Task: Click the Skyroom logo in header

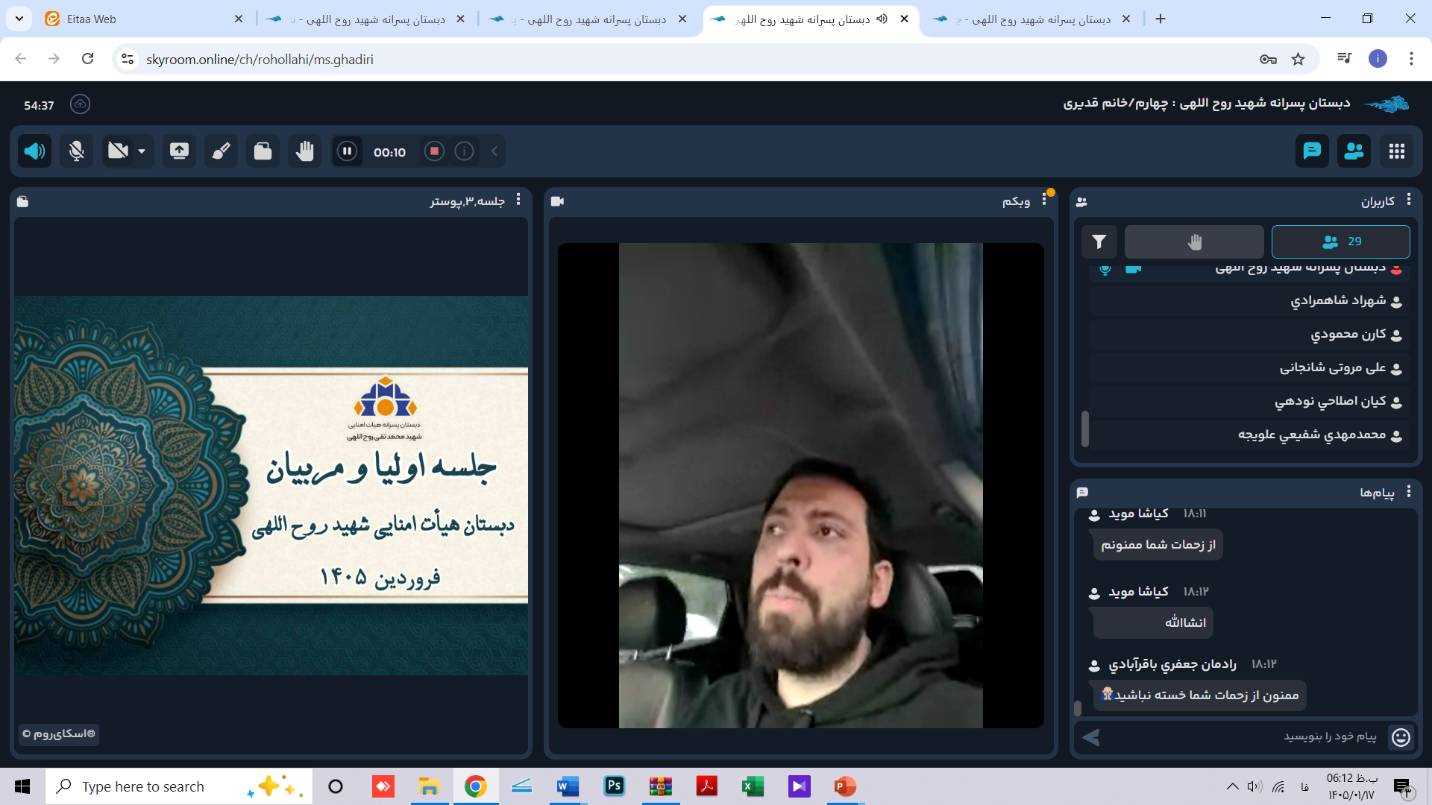Action: pos(1387,104)
